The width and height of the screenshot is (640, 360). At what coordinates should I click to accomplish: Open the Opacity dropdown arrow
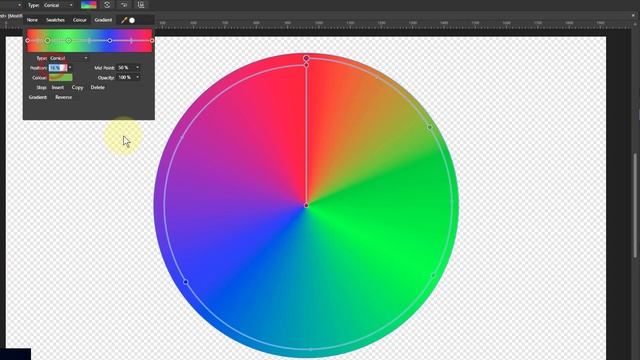[138, 78]
